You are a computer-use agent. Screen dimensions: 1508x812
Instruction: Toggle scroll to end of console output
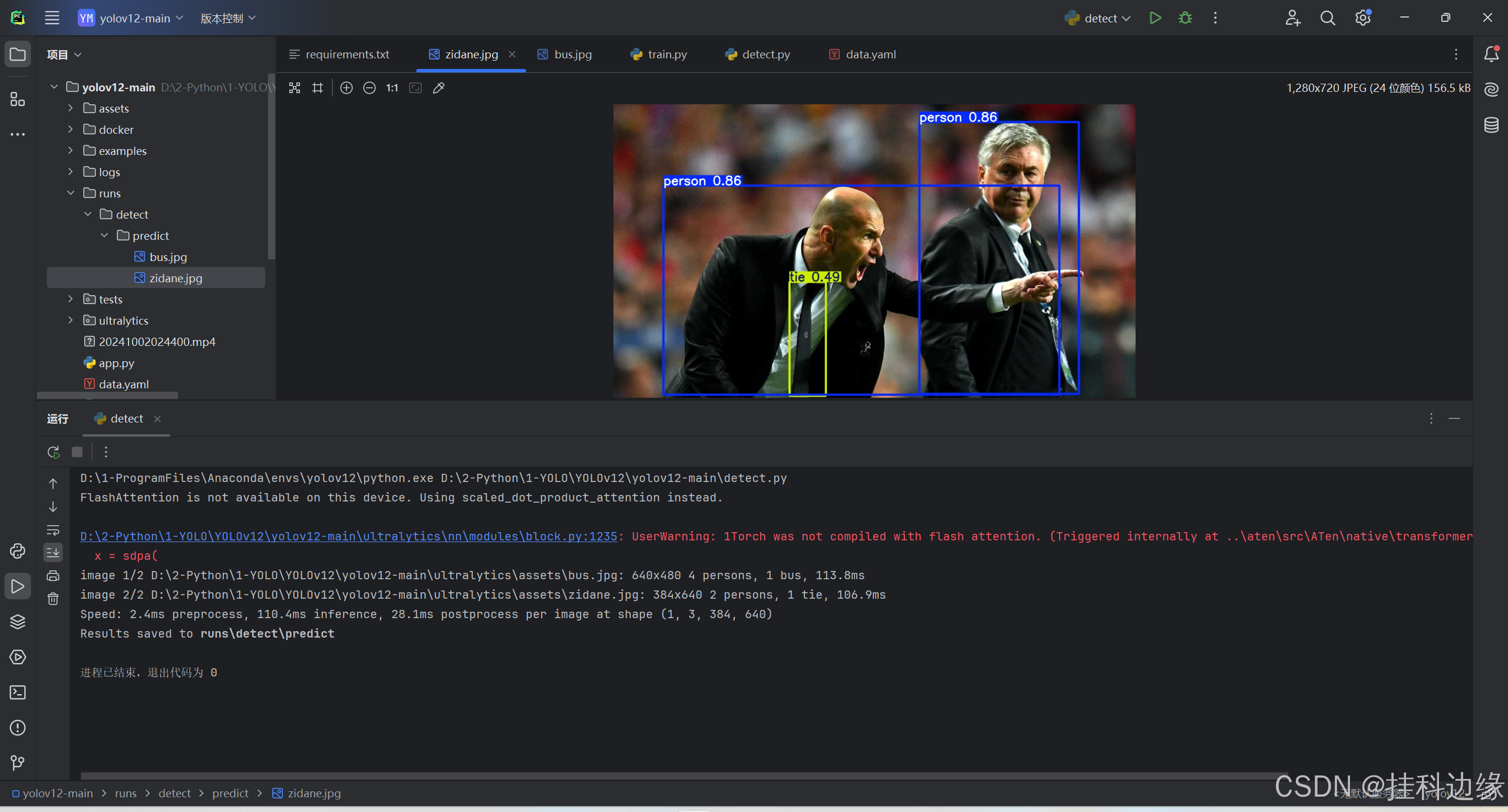pos(53,553)
